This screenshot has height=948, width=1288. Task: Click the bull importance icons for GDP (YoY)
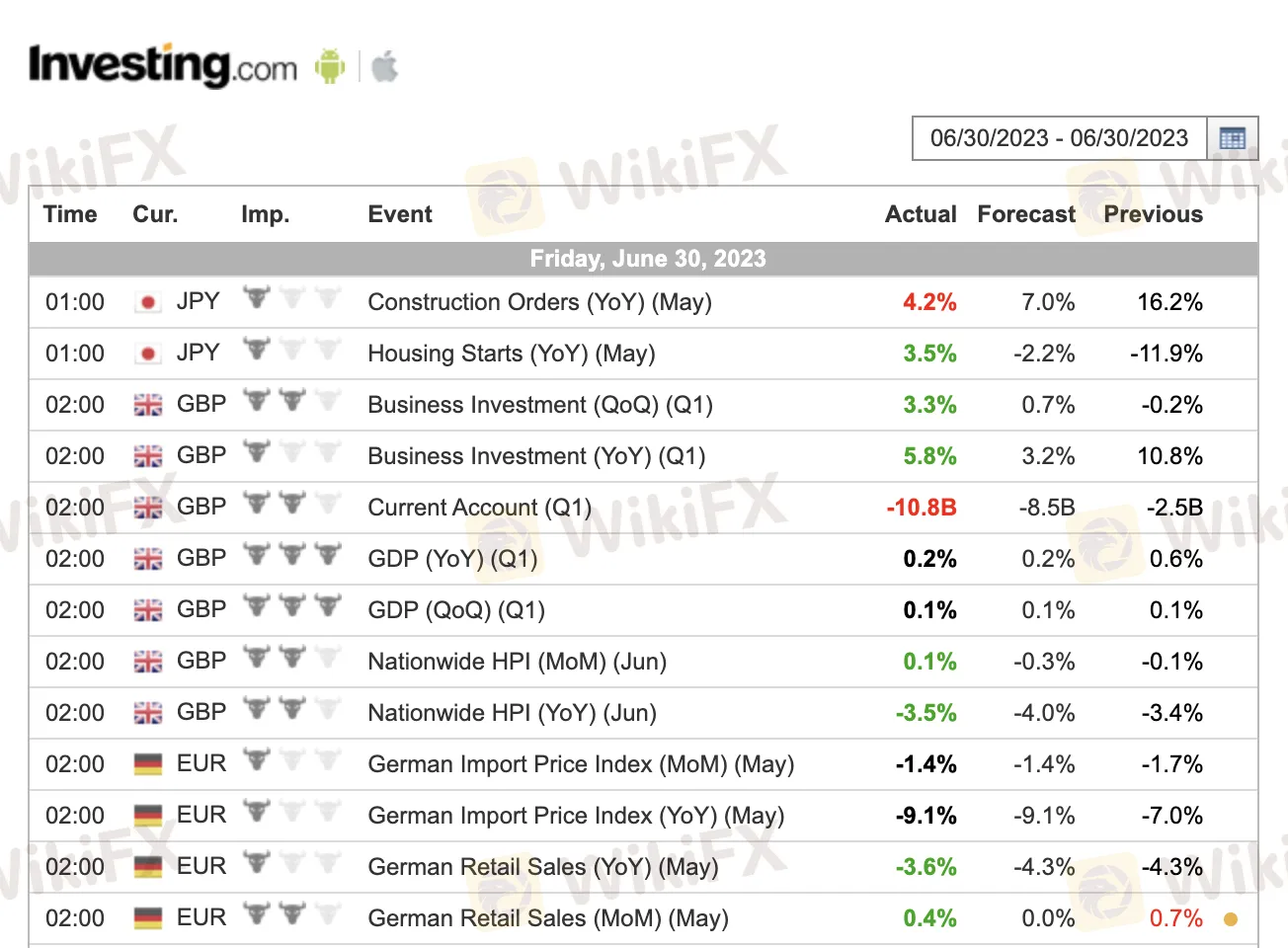(x=292, y=555)
